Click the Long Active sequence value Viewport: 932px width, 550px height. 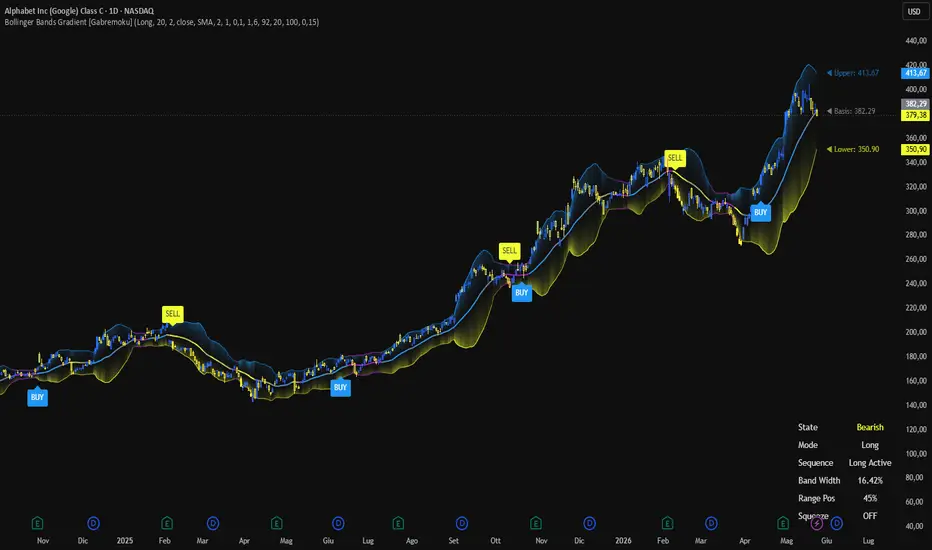click(x=870, y=463)
